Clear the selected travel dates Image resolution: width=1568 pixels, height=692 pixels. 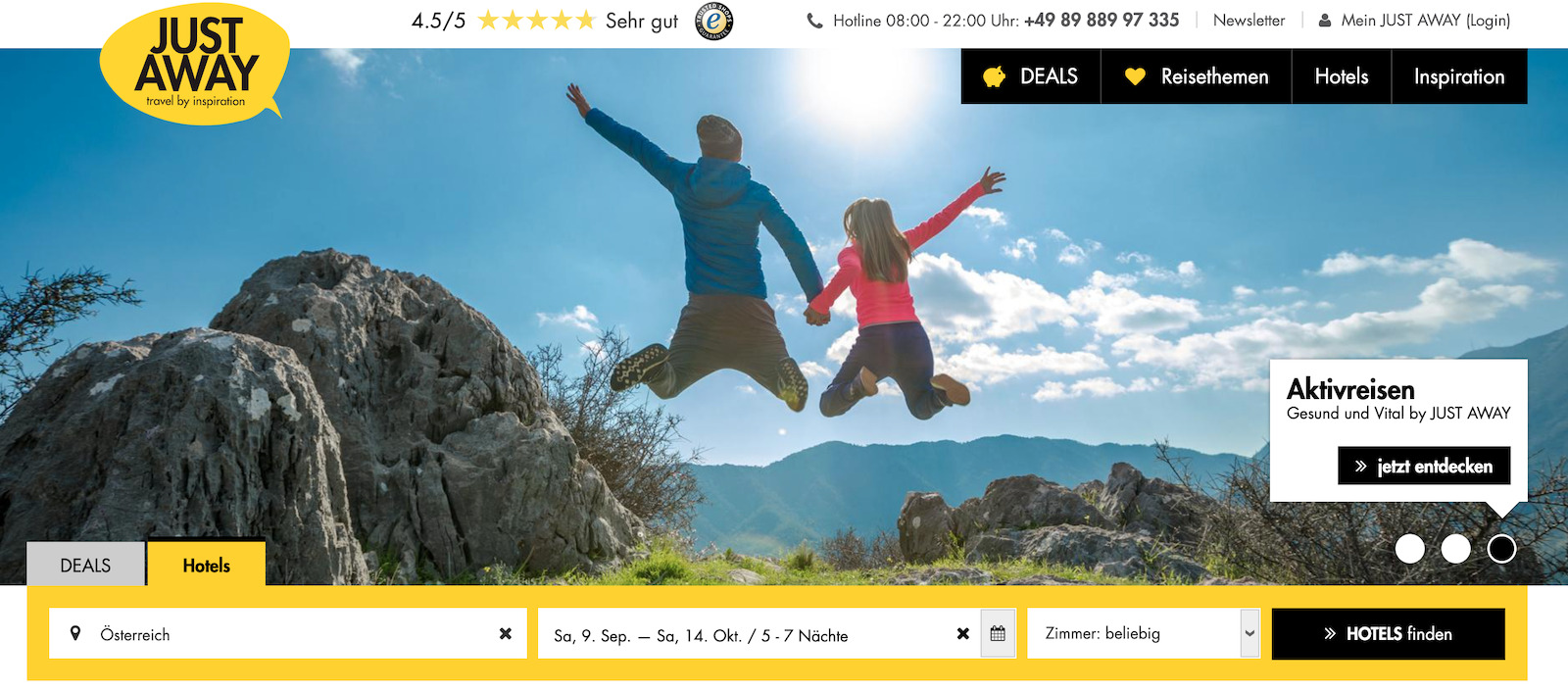963,634
